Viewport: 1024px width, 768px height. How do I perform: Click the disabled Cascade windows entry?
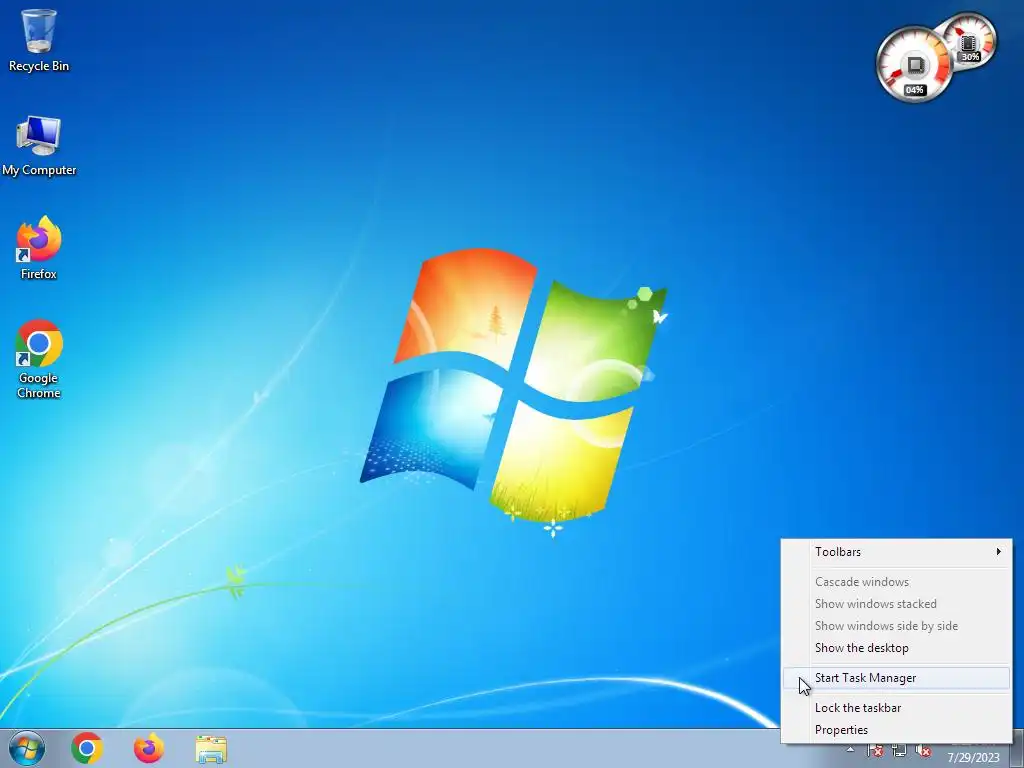pyautogui.click(x=897, y=582)
